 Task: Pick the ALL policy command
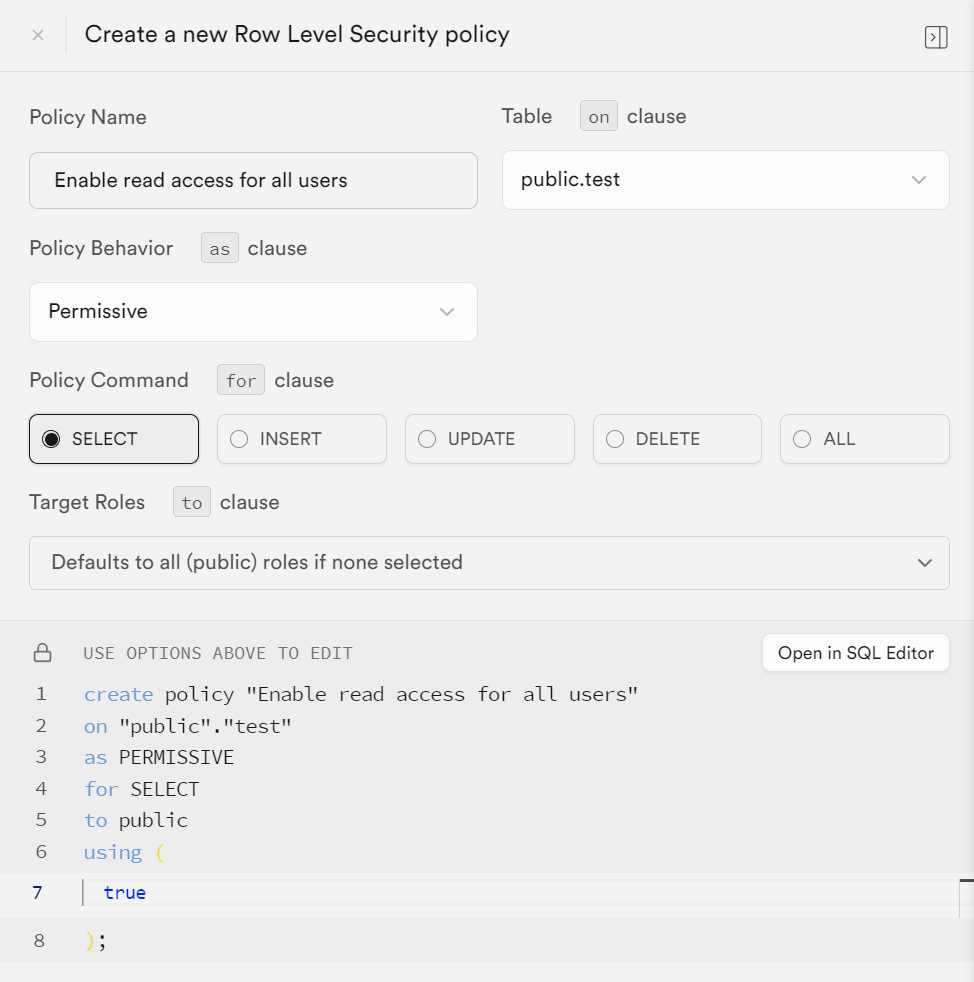(x=864, y=439)
